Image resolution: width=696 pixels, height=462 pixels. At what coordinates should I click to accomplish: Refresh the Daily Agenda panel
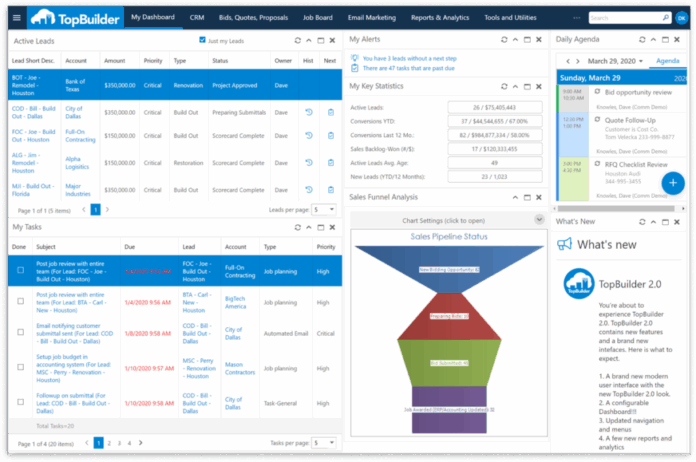click(x=642, y=39)
